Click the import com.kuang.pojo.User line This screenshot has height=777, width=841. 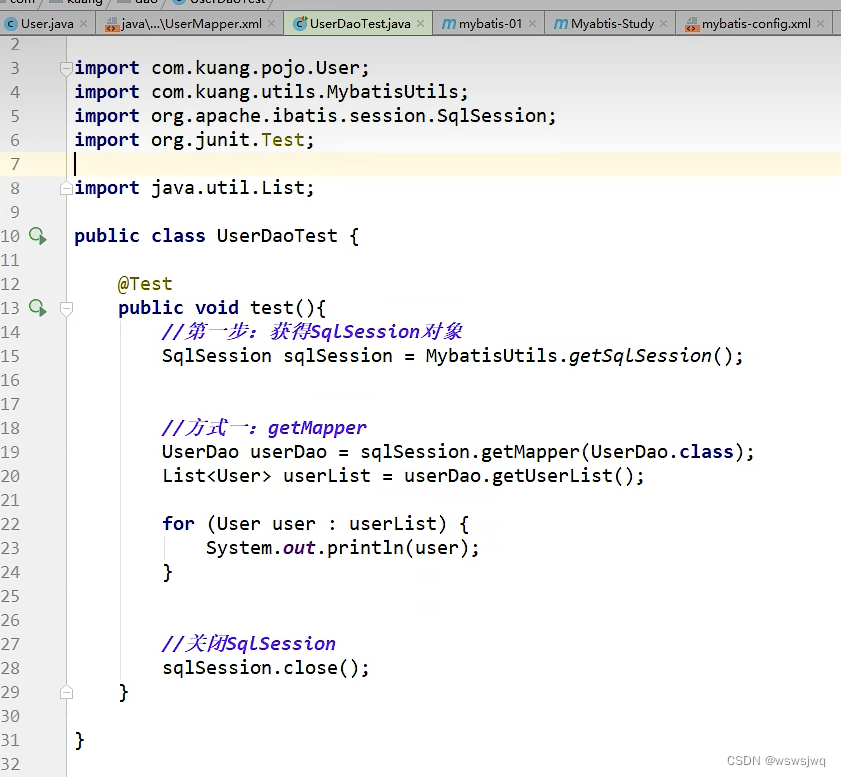point(222,68)
